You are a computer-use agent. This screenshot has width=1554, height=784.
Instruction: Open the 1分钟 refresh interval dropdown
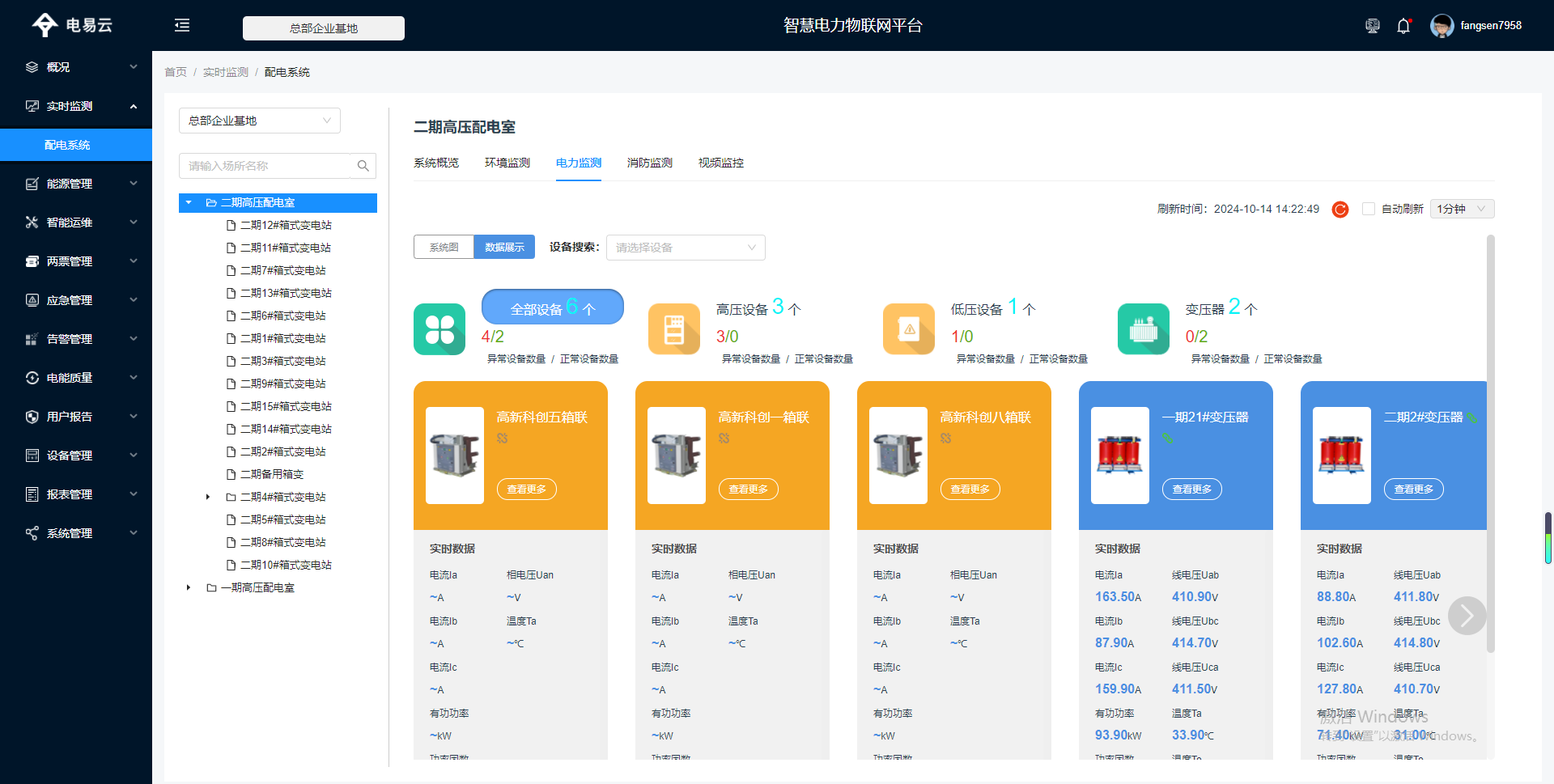pyautogui.click(x=1462, y=209)
